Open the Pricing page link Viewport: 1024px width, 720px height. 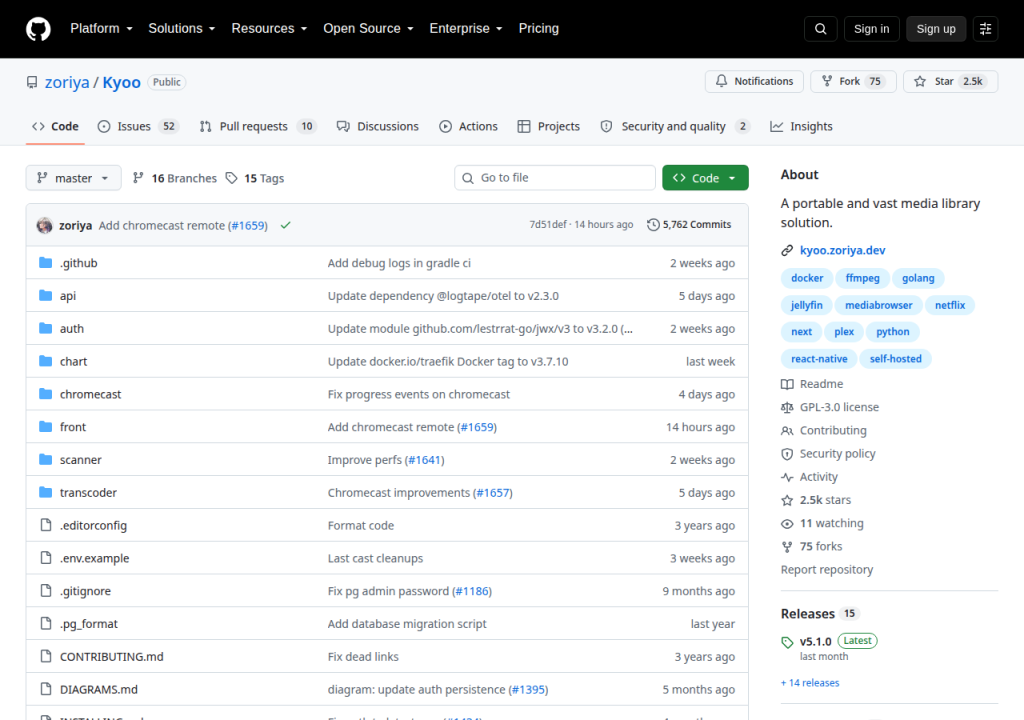pos(539,29)
